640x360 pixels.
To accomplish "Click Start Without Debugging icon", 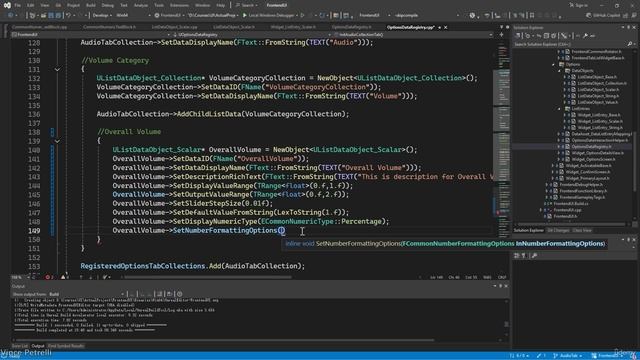I will pos(302,15).
